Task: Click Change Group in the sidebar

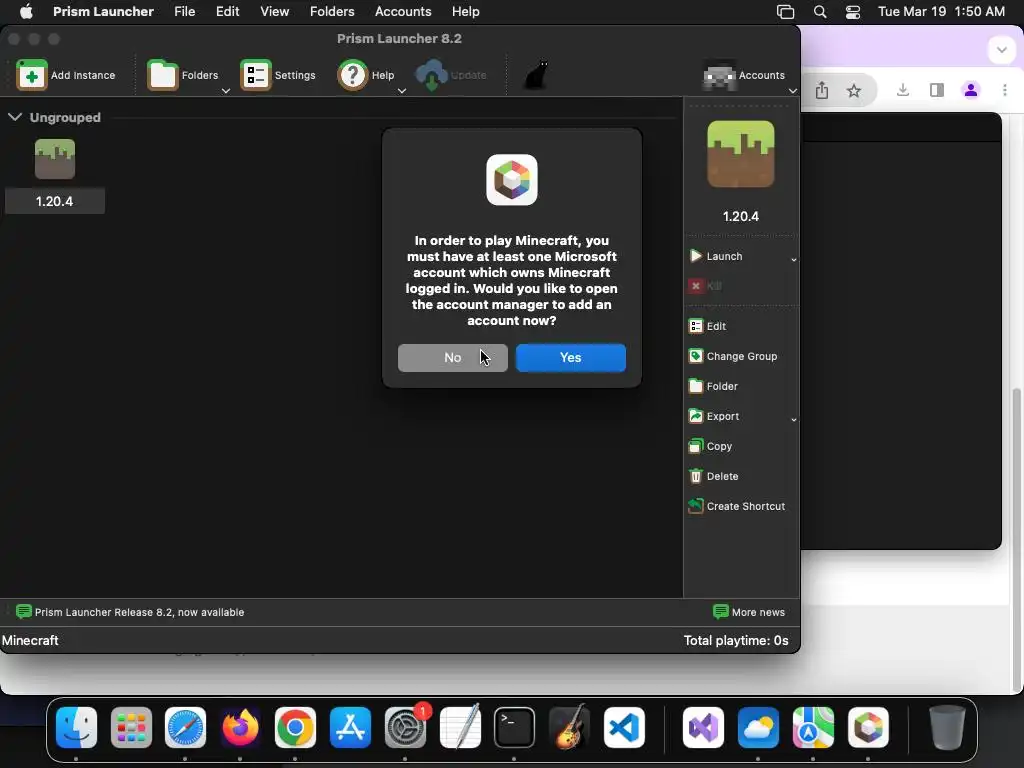Action: coord(733,356)
